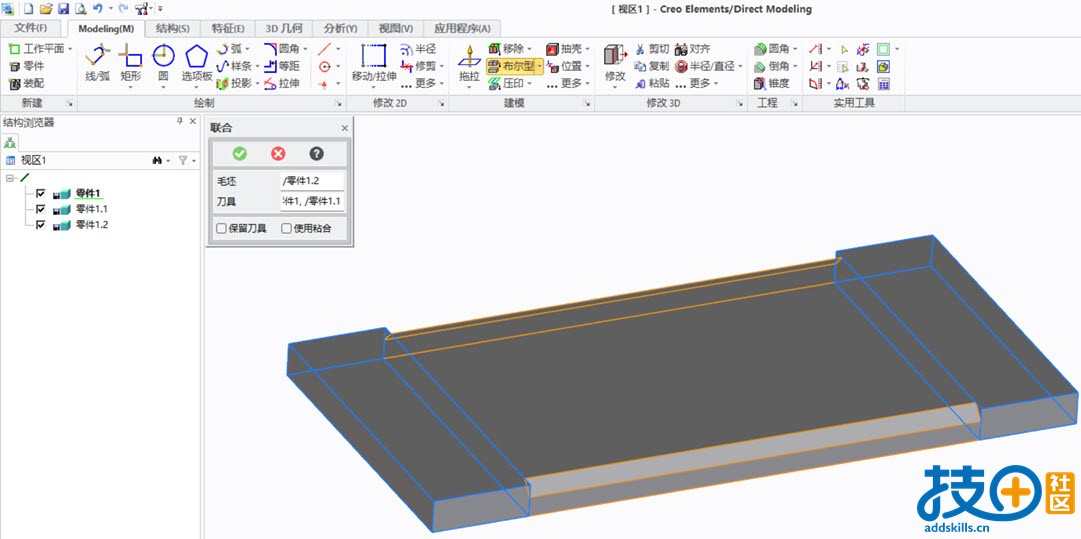Select the 矩形 rectangle tool

tap(130, 63)
